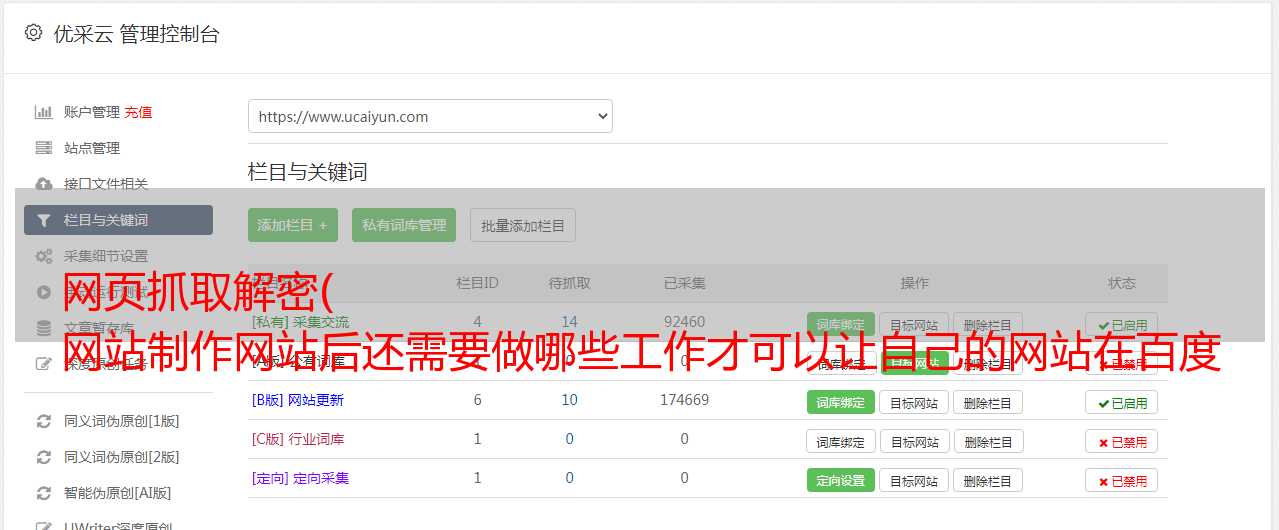
Task: Click the cloud upload icon for 接口文件相关
Action: tap(44, 184)
